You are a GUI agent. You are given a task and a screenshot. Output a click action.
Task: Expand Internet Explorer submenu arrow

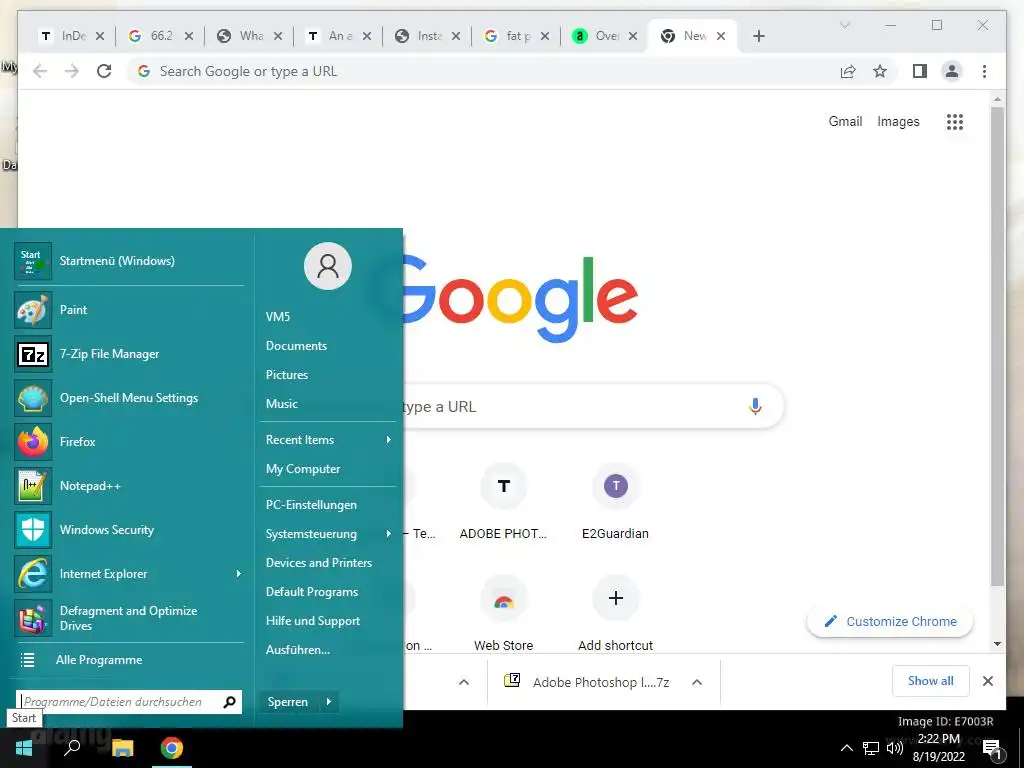238,574
